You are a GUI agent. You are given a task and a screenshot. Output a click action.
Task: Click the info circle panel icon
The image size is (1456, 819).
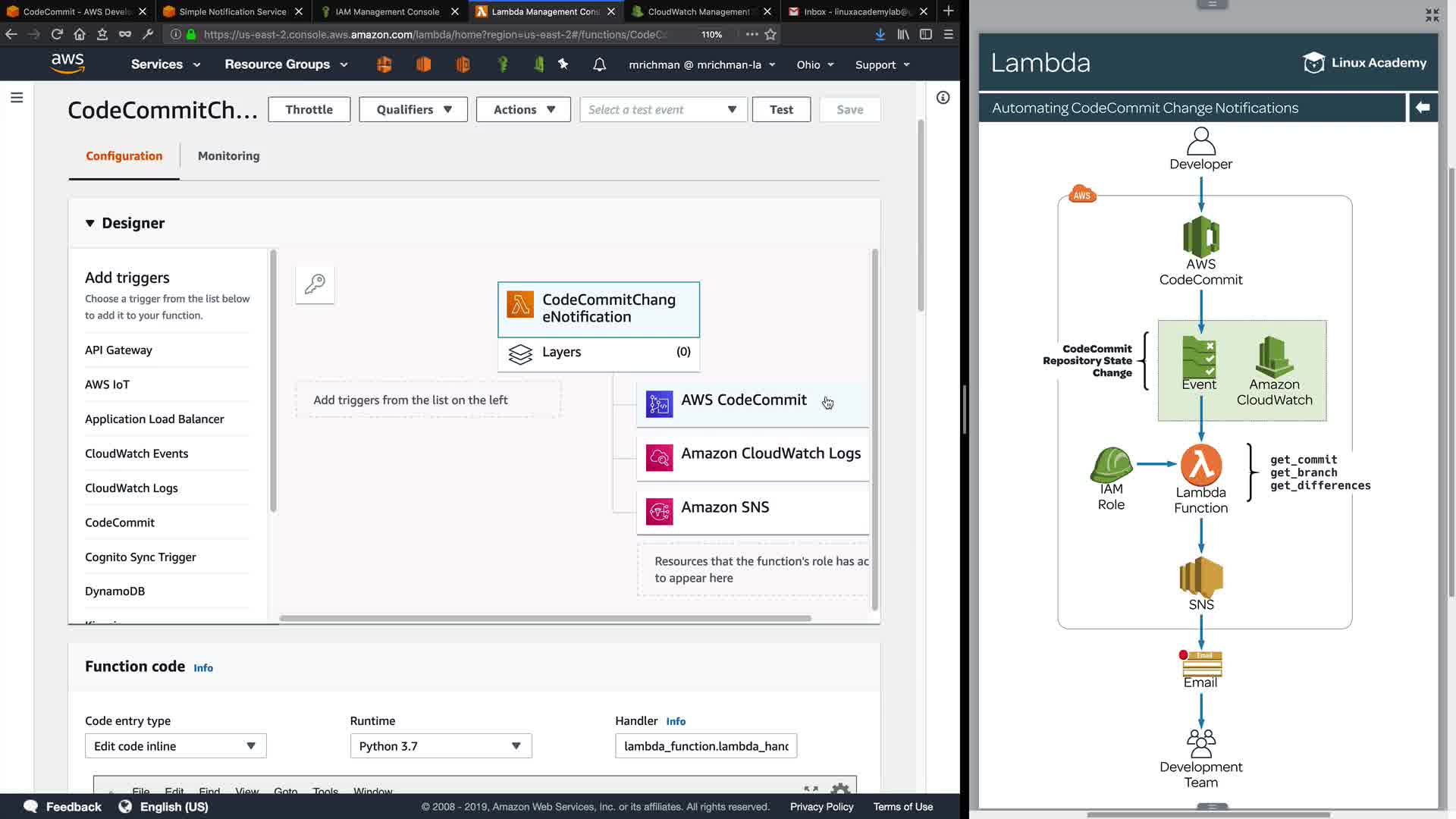[x=943, y=98]
